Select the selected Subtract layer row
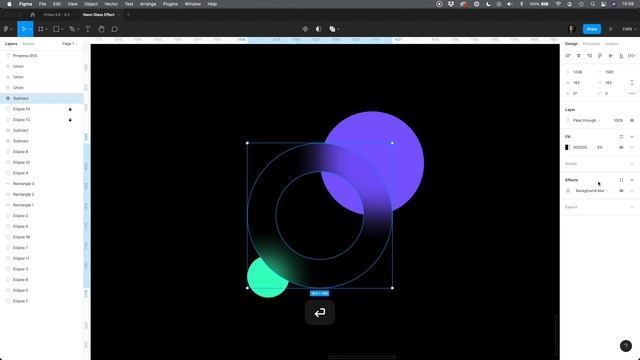This screenshot has height=360, width=640. 42,98
